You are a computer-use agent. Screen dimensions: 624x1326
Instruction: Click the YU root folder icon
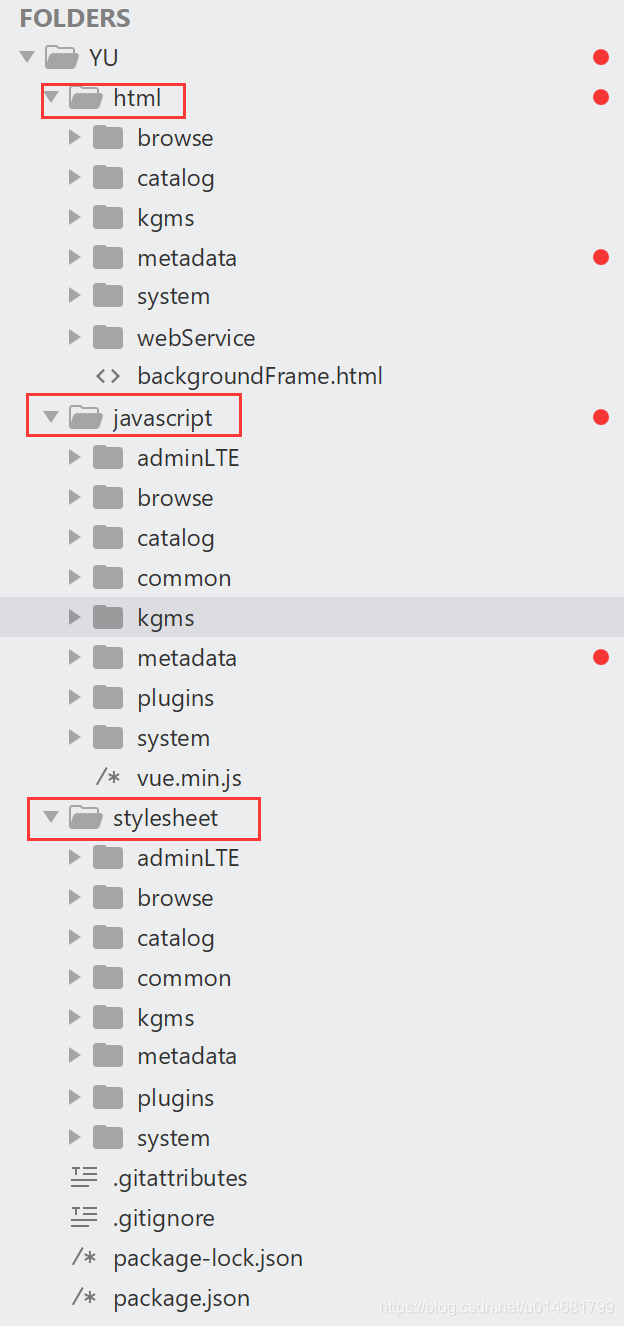click(62, 57)
